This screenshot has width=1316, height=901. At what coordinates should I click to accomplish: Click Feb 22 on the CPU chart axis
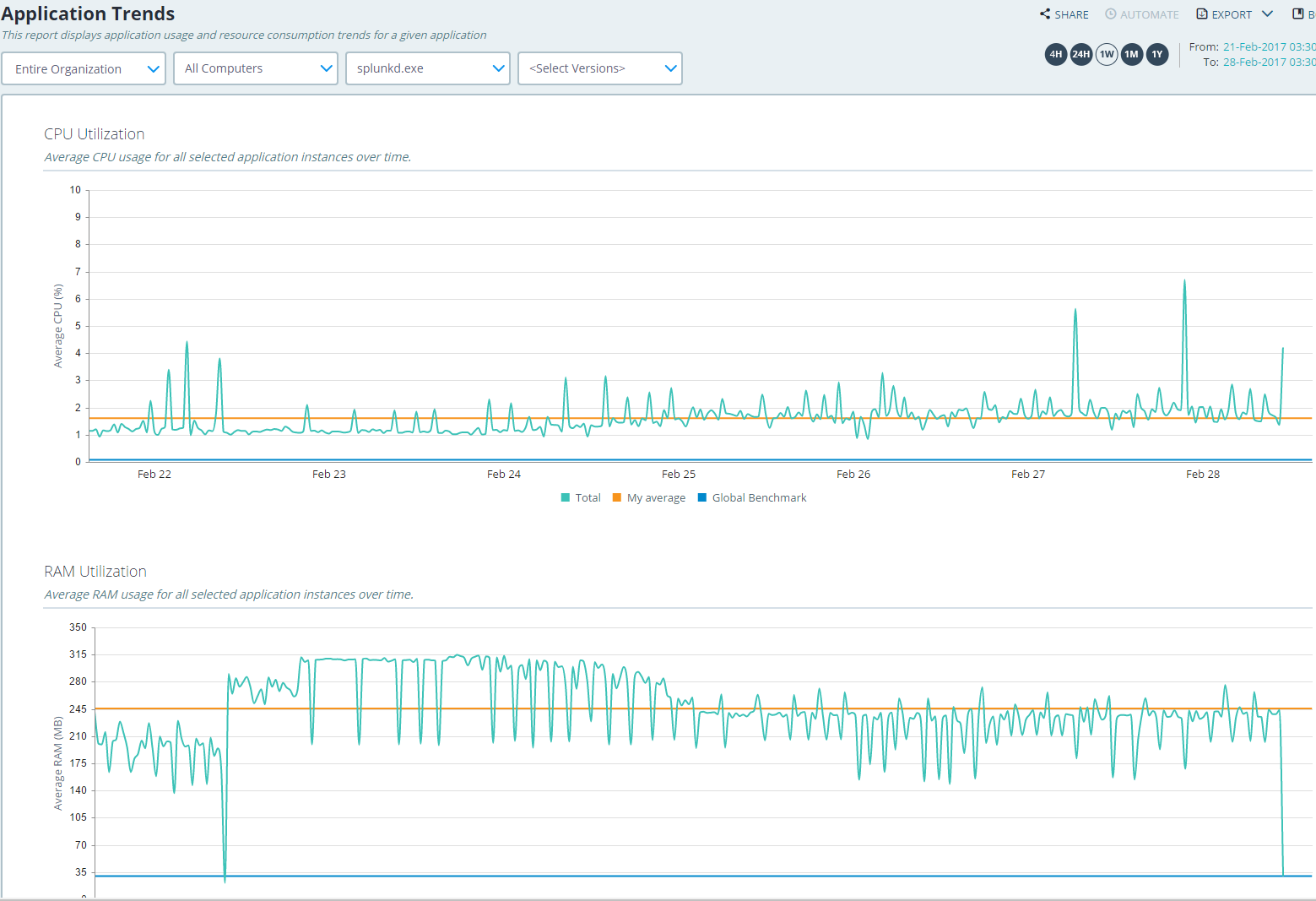coord(154,474)
